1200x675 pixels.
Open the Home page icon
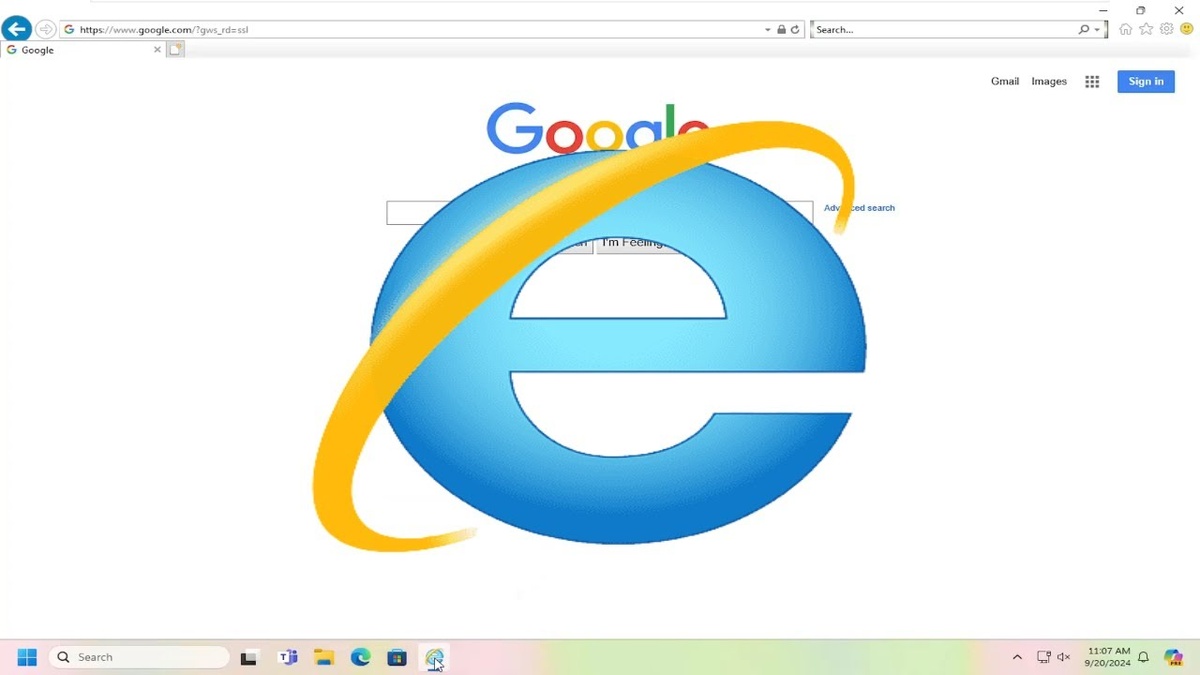[1126, 30]
